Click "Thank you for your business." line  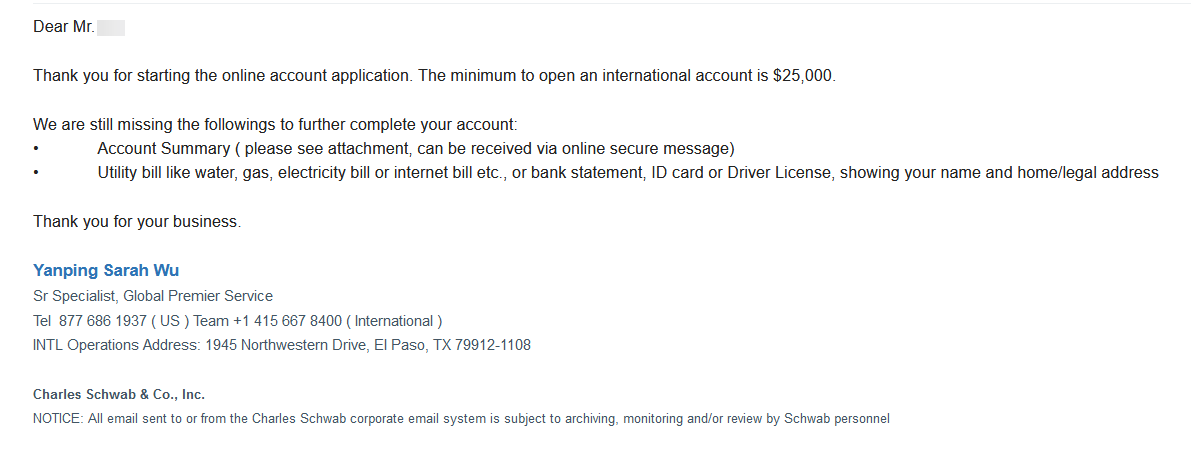pos(137,222)
